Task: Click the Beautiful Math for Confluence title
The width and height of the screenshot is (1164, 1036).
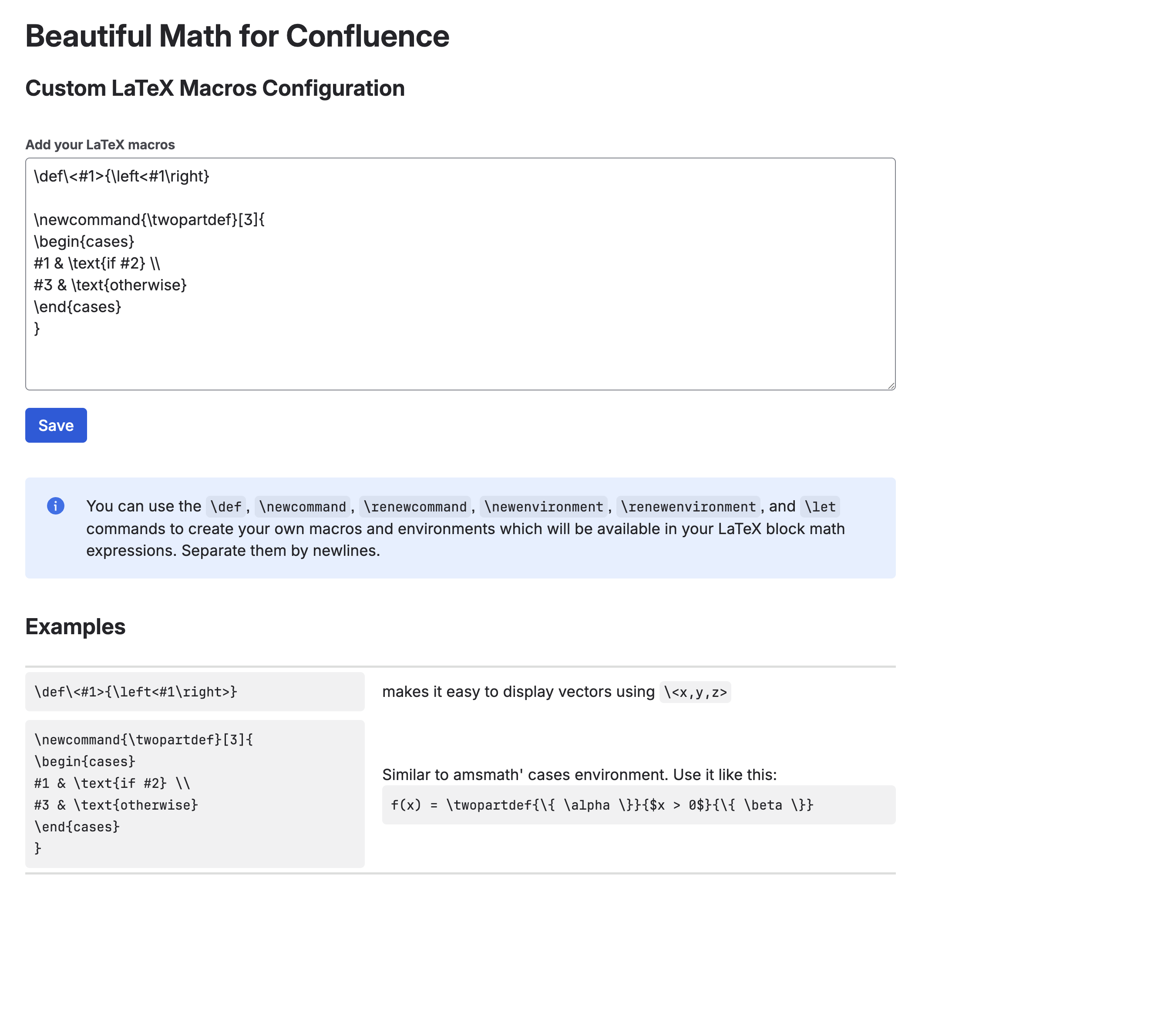Action: pyautogui.click(x=237, y=37)
